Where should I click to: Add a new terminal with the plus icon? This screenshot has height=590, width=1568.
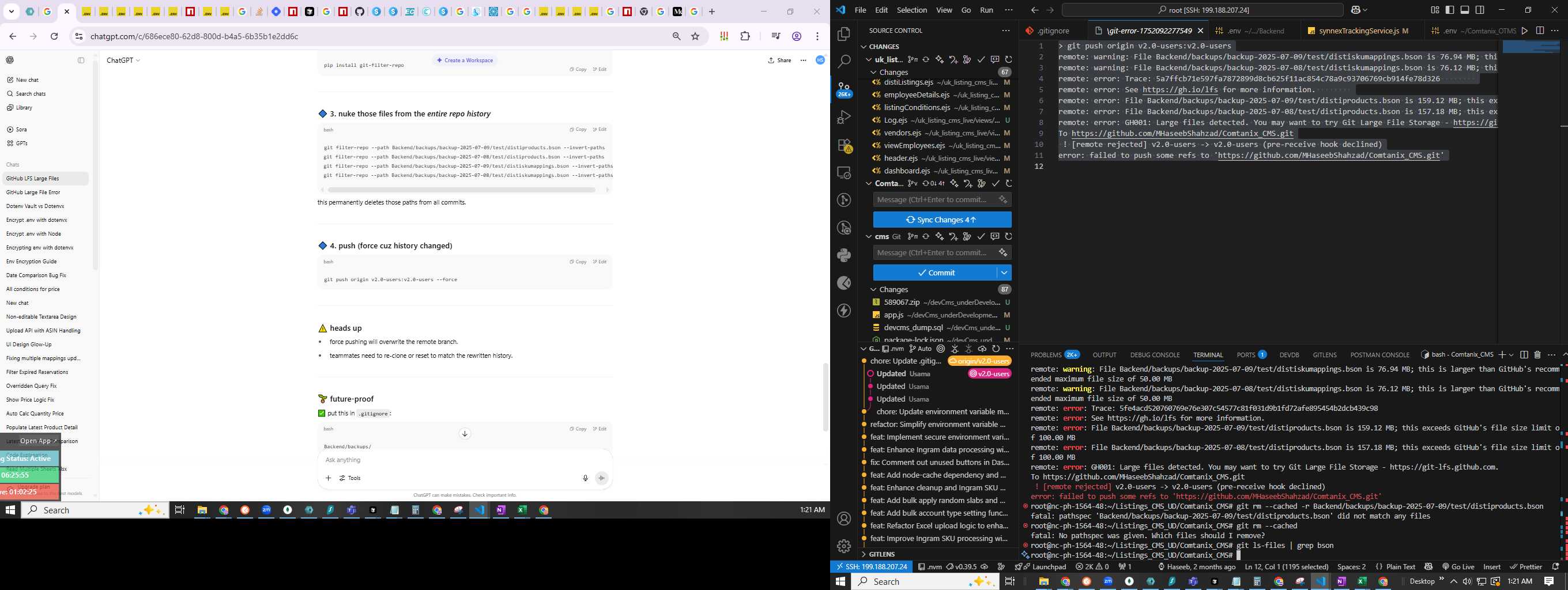tap(1502, 354)
